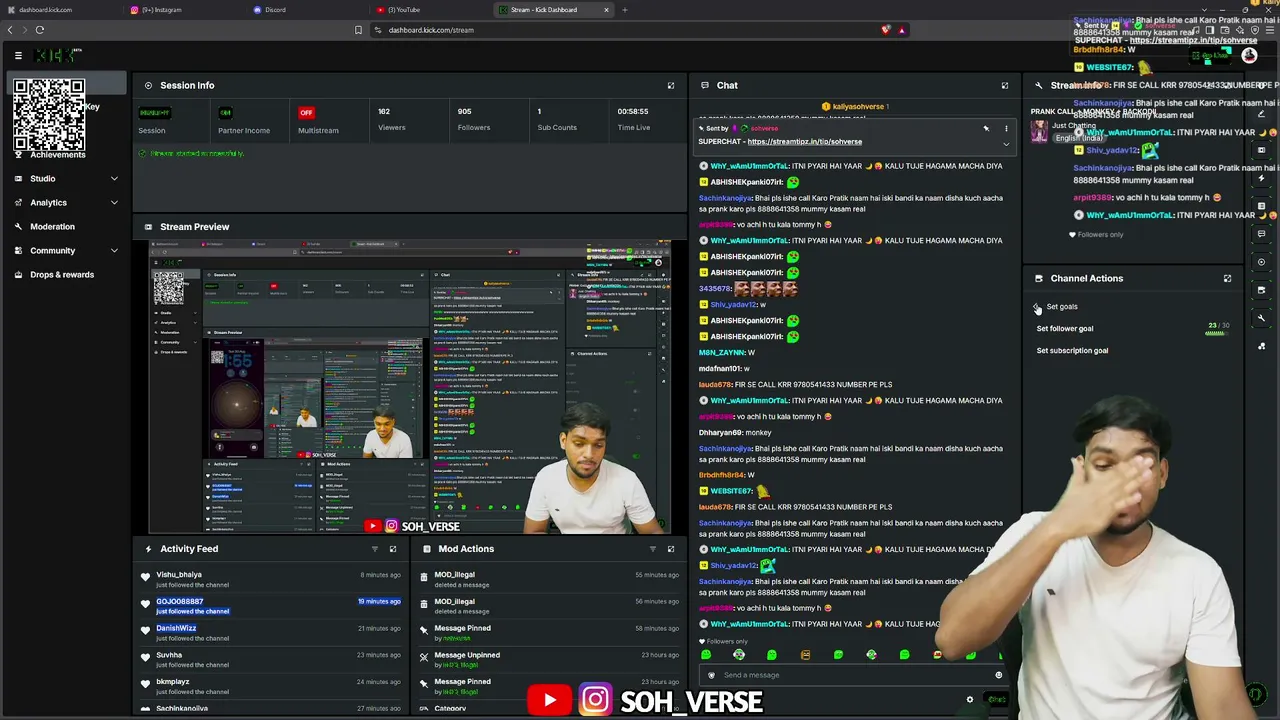The width and height of the screenshot is (1280, 720).
Task: Expand the Mod Actions panel
Action: [671, 549]
